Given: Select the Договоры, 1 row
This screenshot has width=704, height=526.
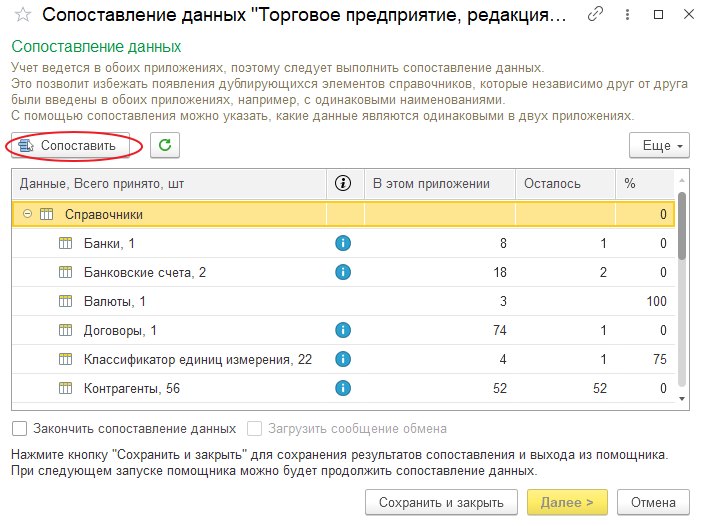Looking at the screenshot, I should point(343,330).
